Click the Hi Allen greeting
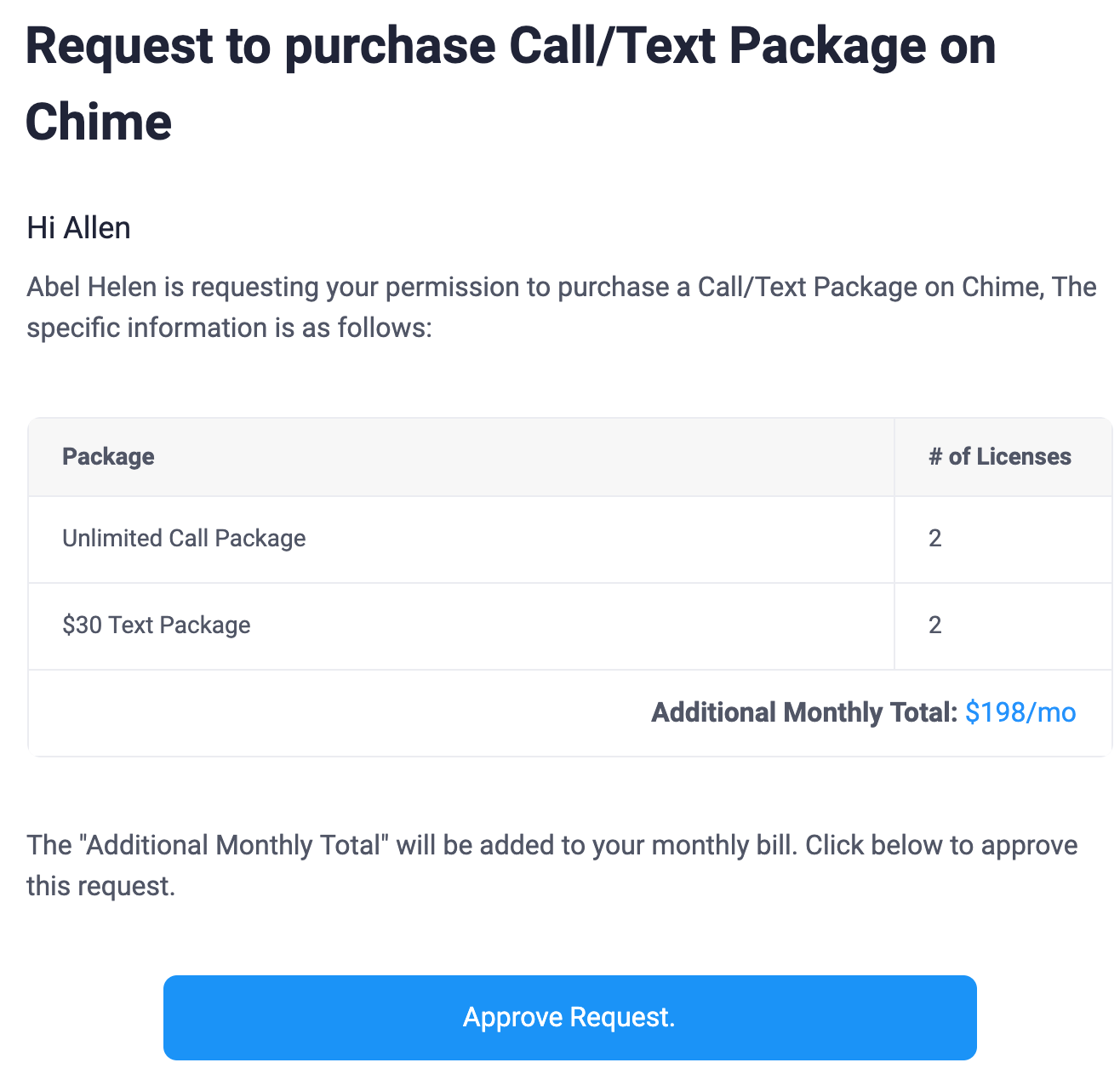 pyautogui.click(x=78, y=228)
